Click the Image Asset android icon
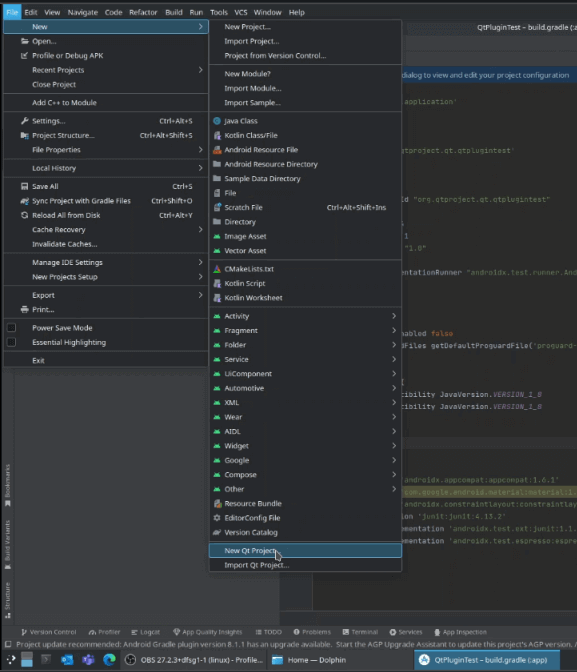This screenshot has width=577, height=672. [x=217, y=236]
